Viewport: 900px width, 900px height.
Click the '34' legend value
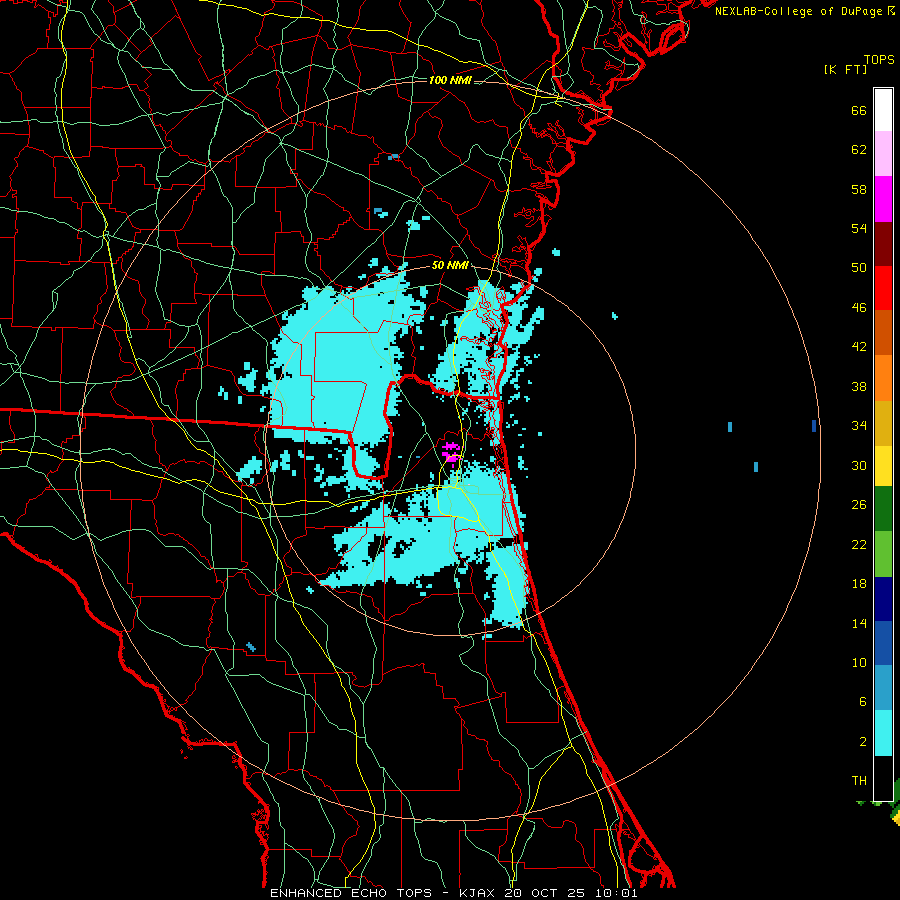[x=859, y=425]
